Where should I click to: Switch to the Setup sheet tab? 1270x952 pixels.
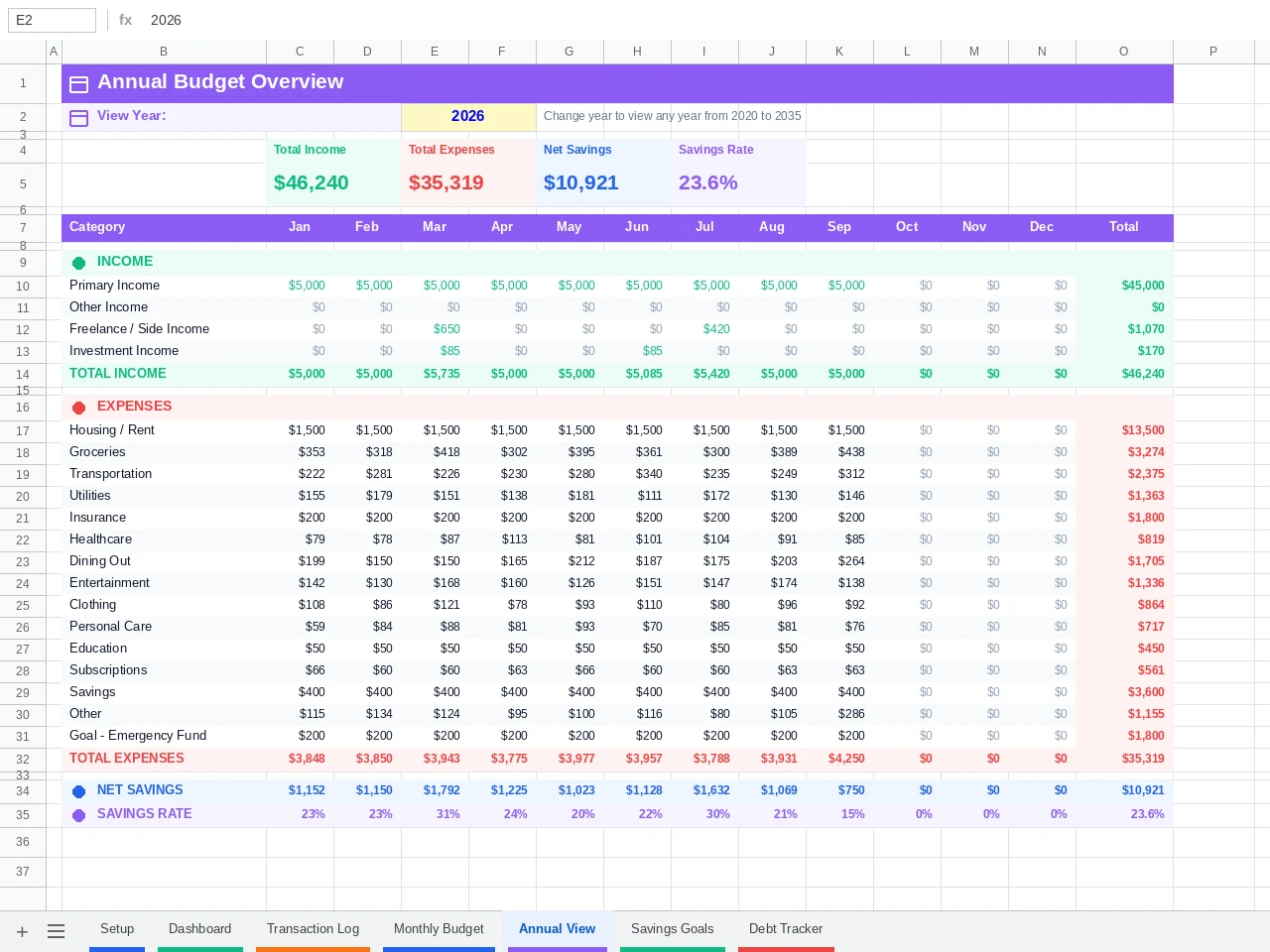tap(117, 929)
